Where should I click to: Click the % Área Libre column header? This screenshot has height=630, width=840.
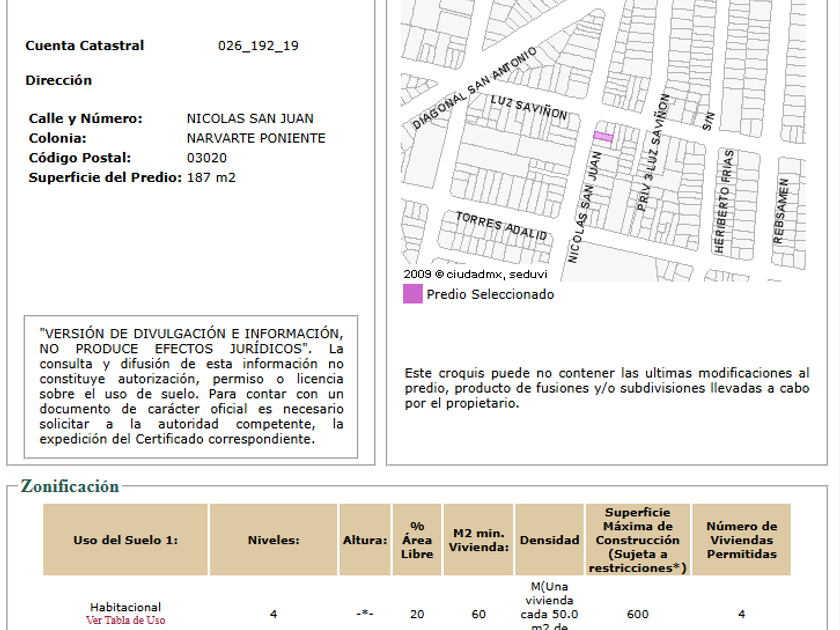417,540
